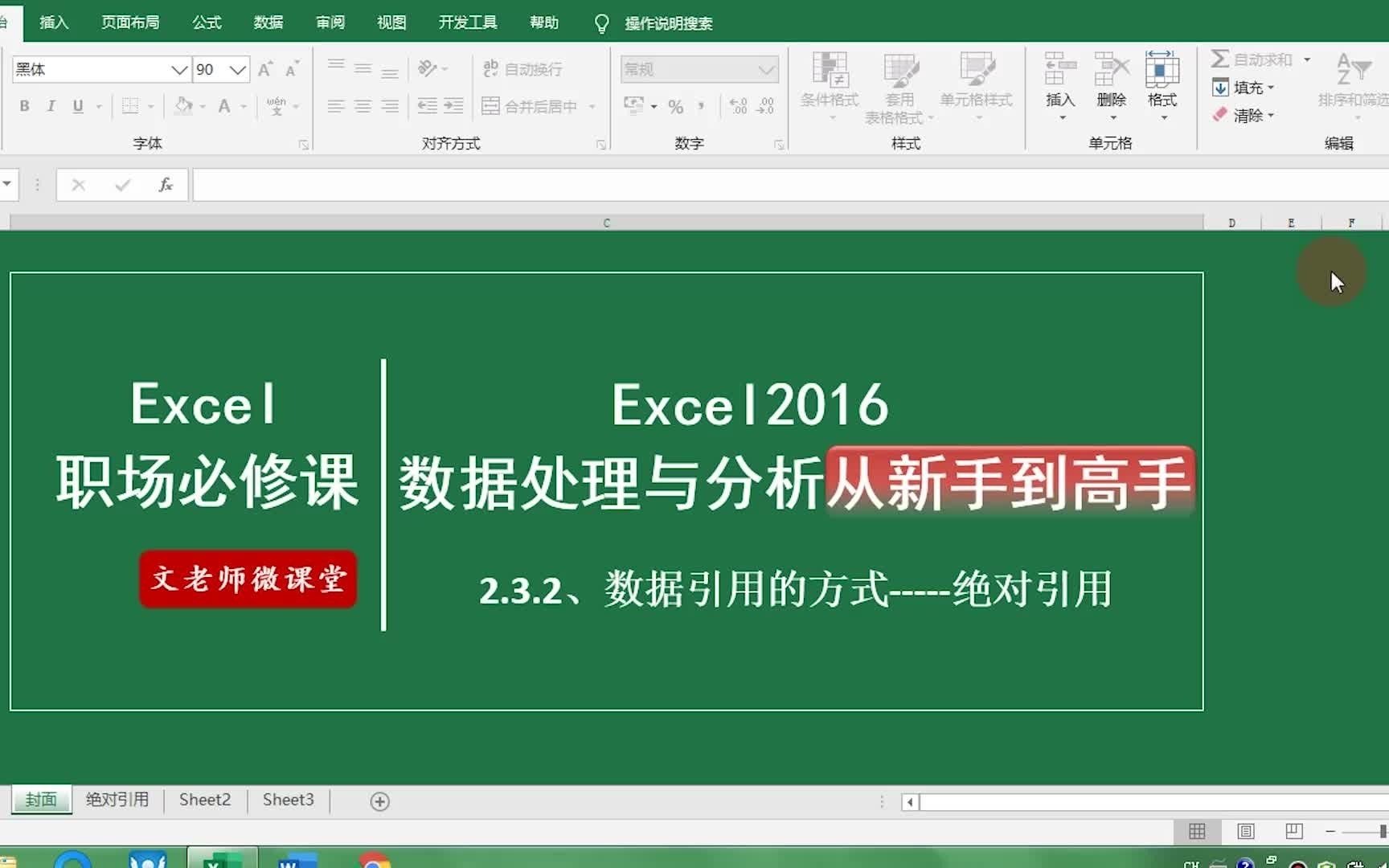1389x868 pixels.
Task: Click Clear (清除) button
Action: coord(1243,116)
